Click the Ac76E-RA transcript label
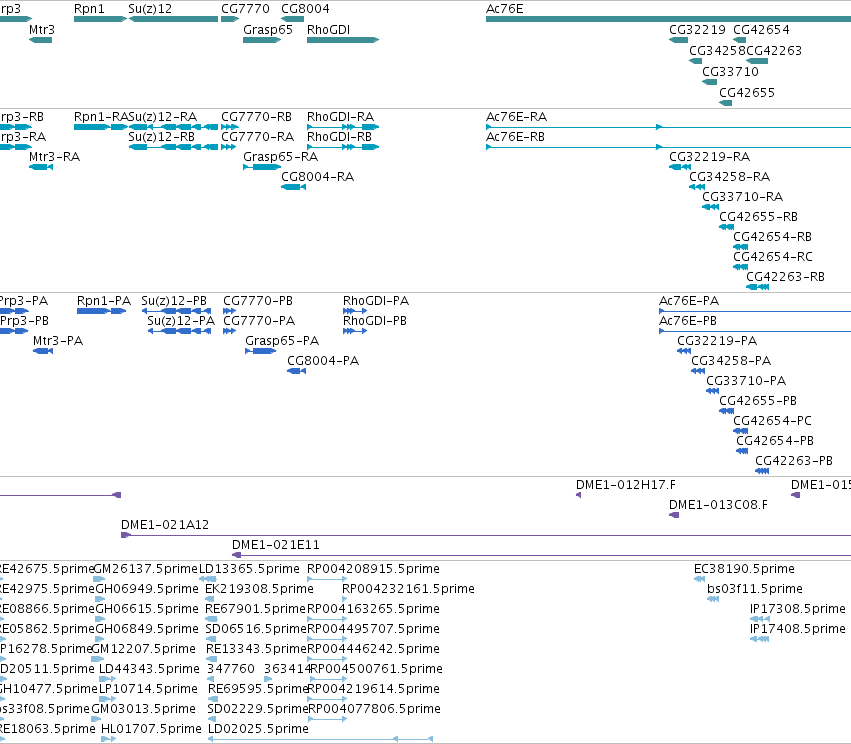The height and width of the screenshot is (744, 851). [517, 117]
